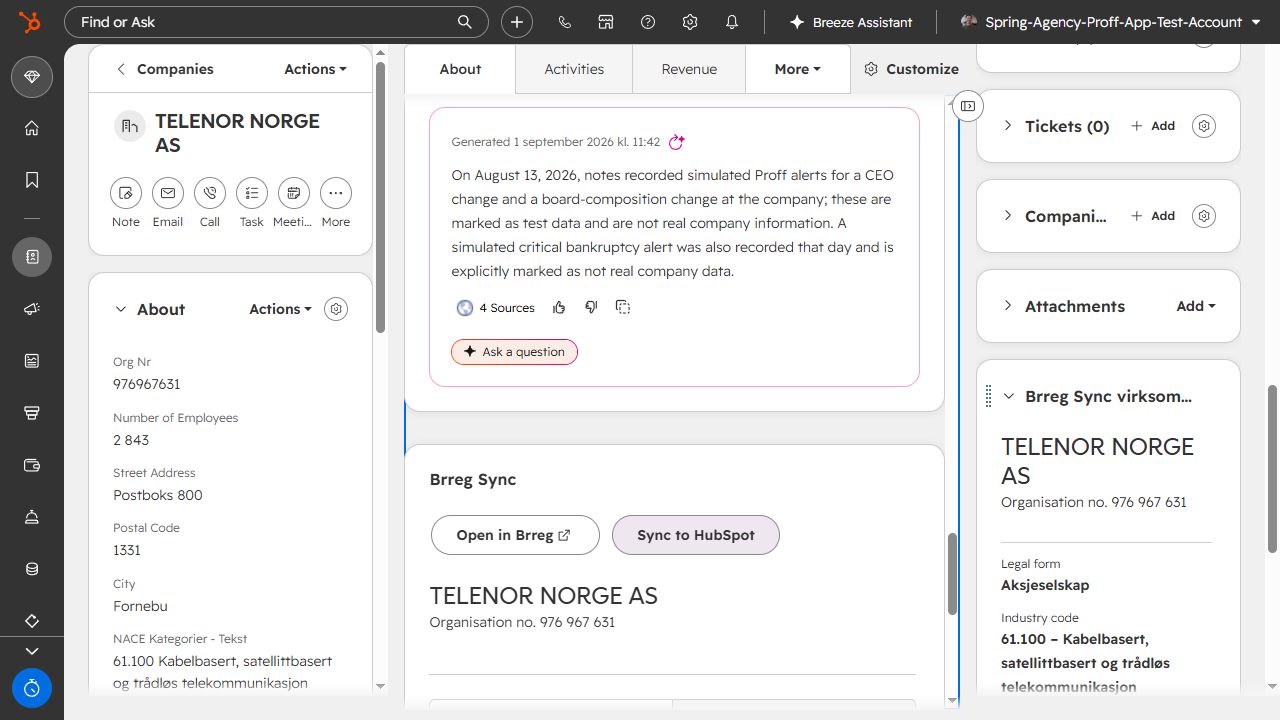This screenshot has width=1280, height=720.
Task: Open the HubSpot sprocket logo home
Action: pos(30,22)
